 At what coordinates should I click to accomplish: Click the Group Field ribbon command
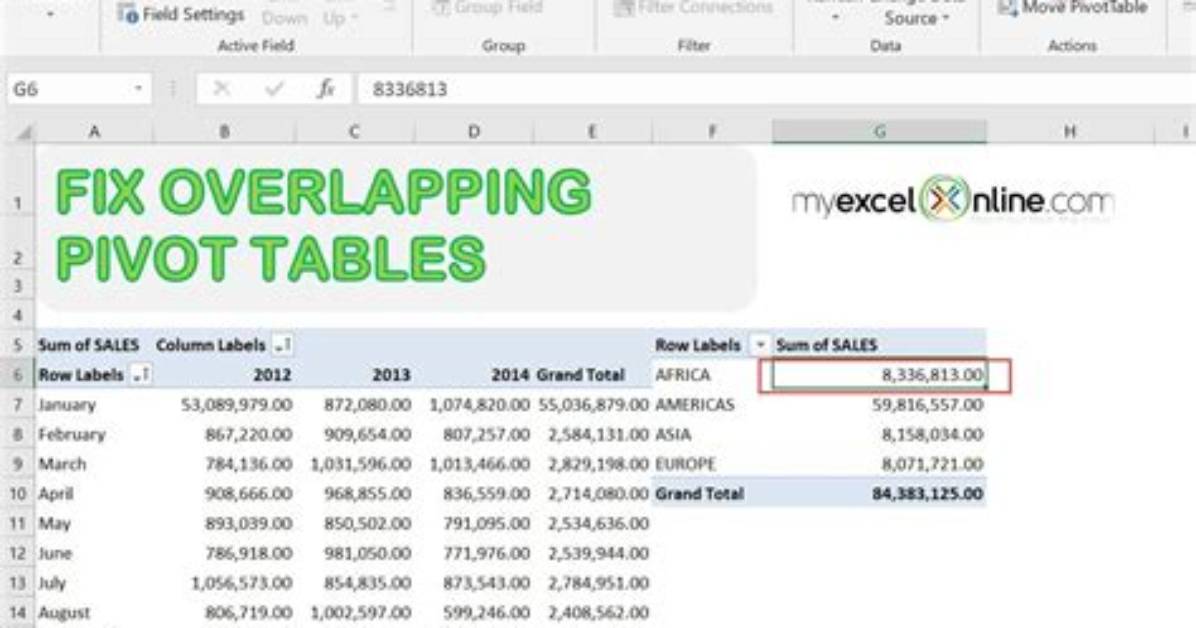click(487, 8)
